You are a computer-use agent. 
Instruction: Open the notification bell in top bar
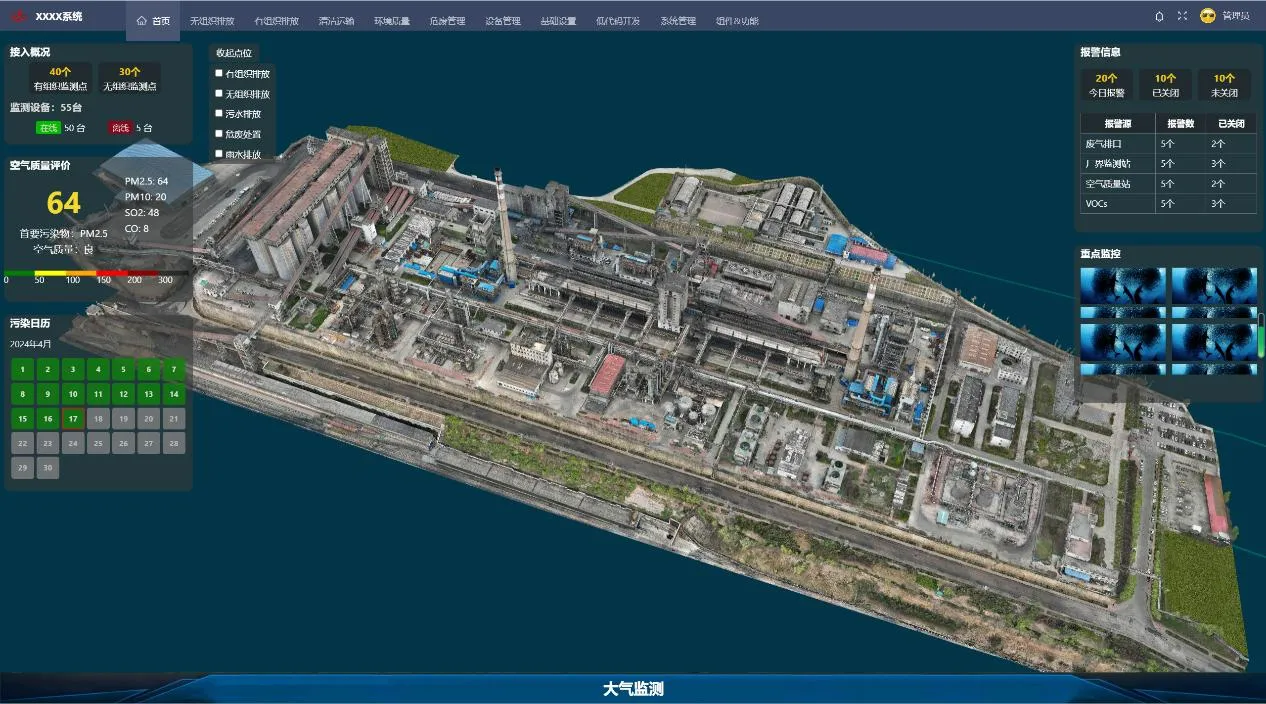point(1160,16)
